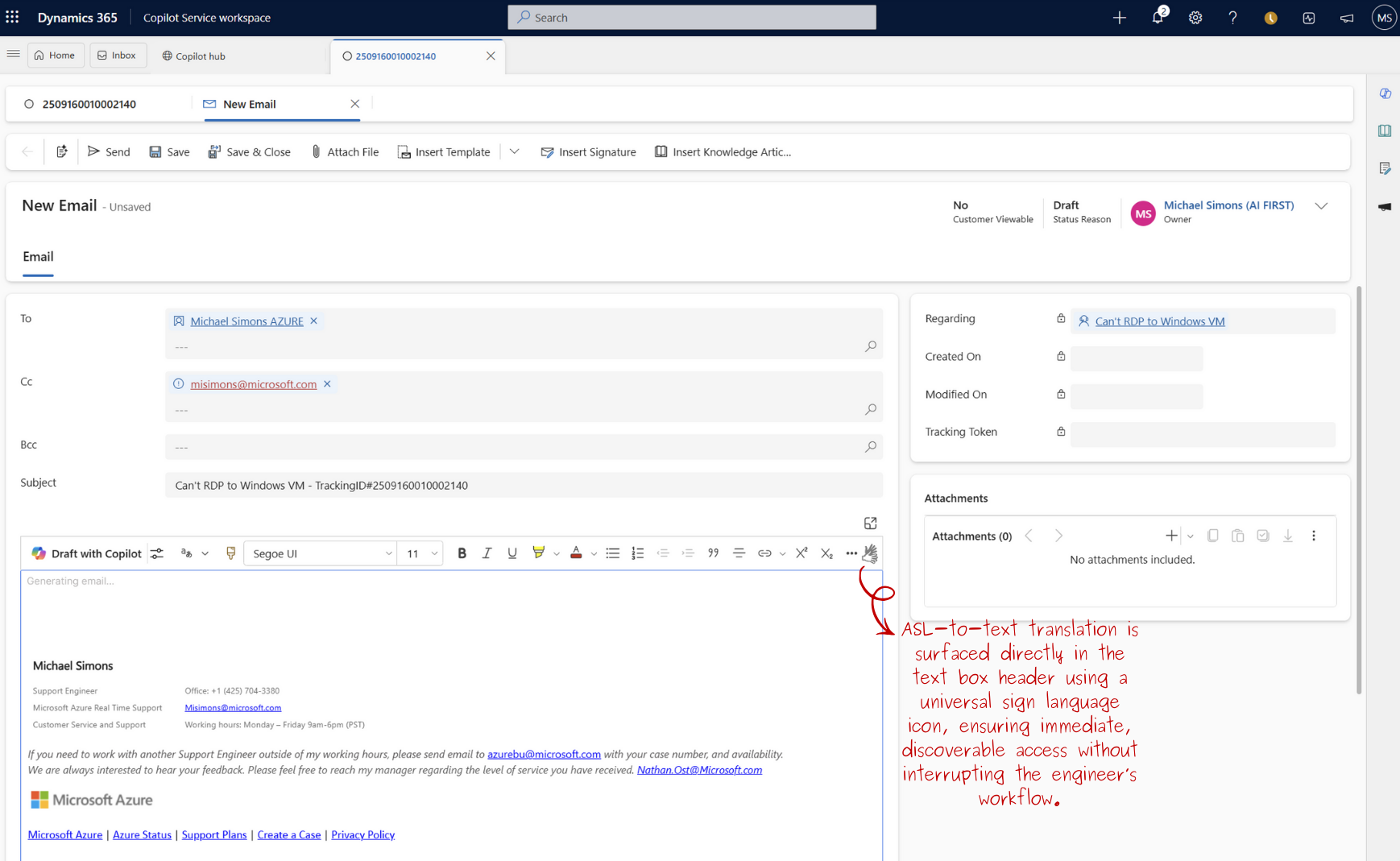
Task: Click the Send button
Action: coord(109,151)
